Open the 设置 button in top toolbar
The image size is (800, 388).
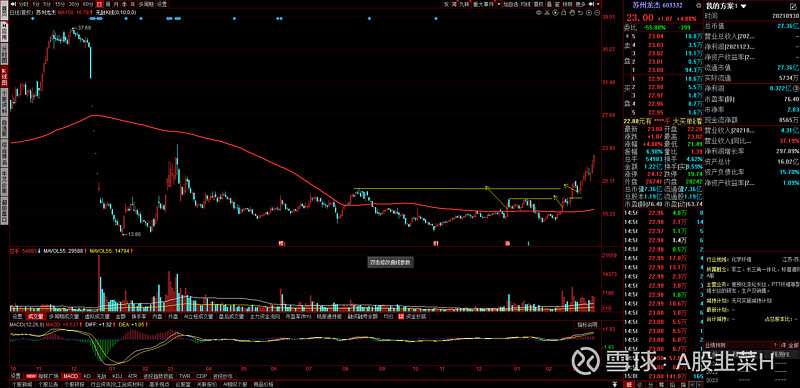(162, 4)
